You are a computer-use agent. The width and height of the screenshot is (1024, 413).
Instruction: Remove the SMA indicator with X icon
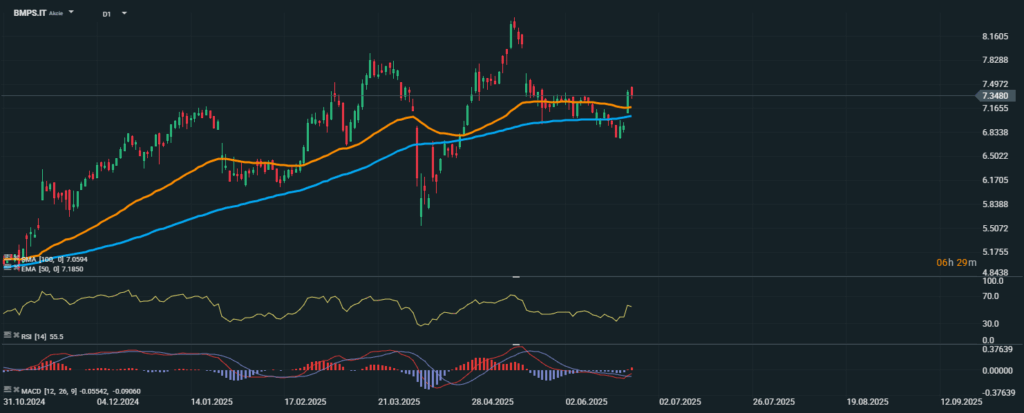pos(16,259)
